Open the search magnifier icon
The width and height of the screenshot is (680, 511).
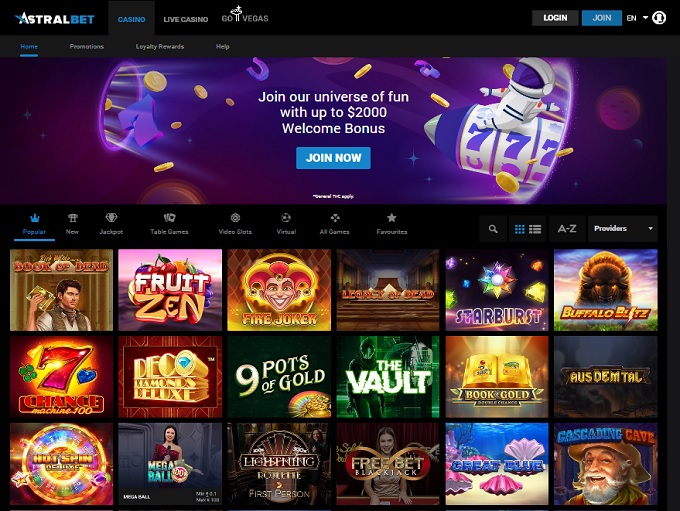[x=493, y=229]
